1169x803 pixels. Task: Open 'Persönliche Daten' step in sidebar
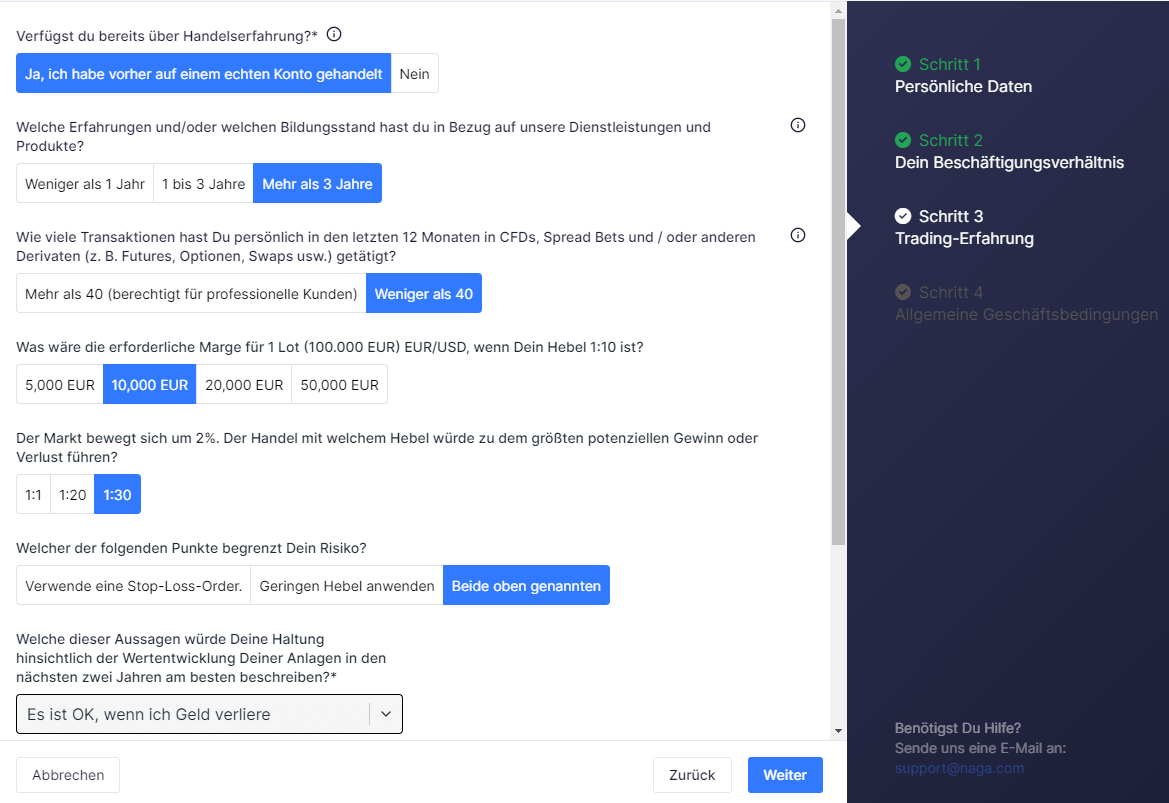pos(963,87)
